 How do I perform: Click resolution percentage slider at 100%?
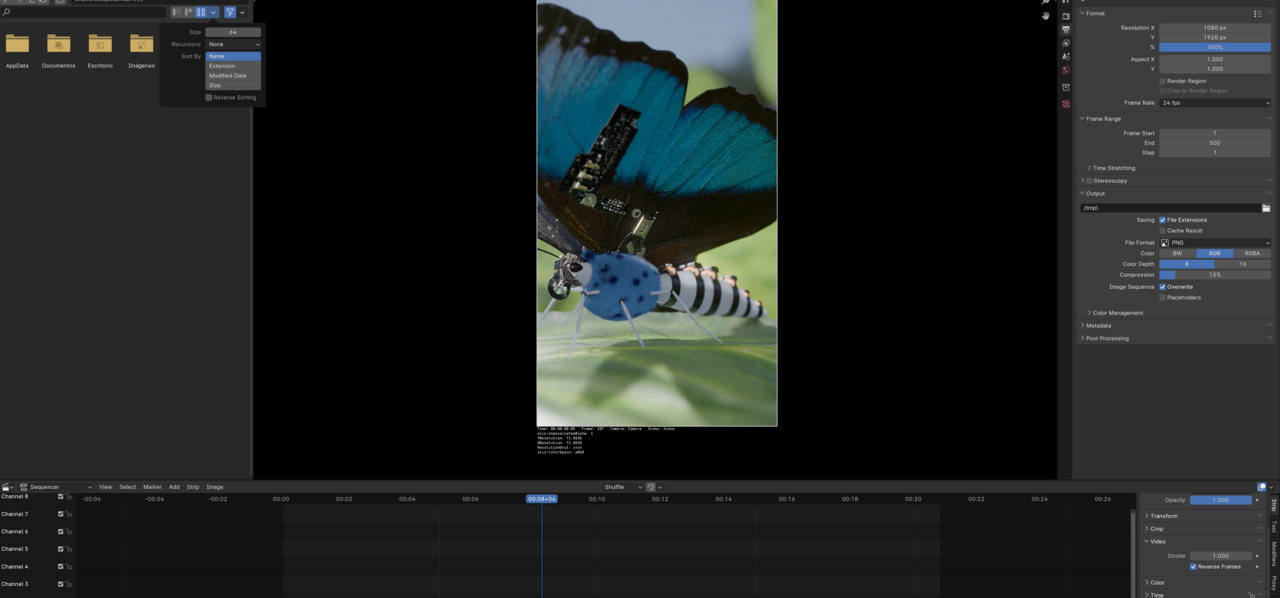(1215, 47)
